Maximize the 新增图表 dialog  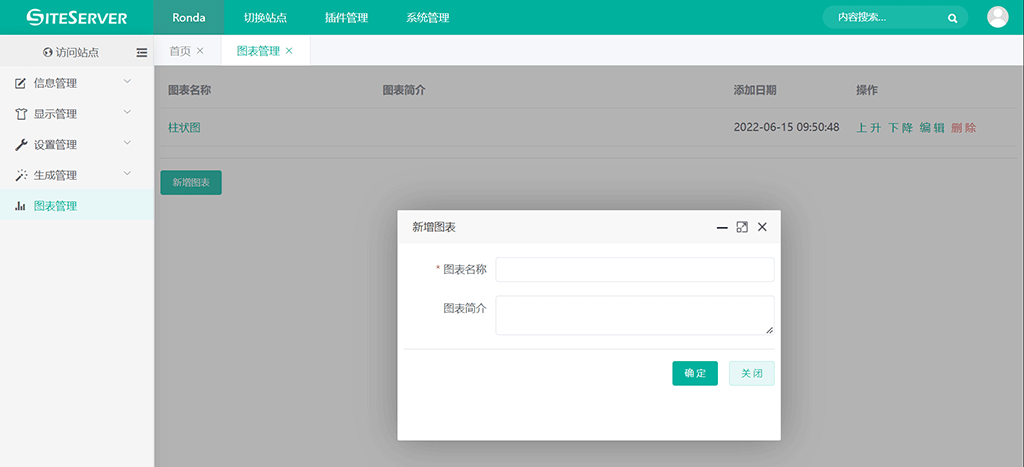(742, 227)
